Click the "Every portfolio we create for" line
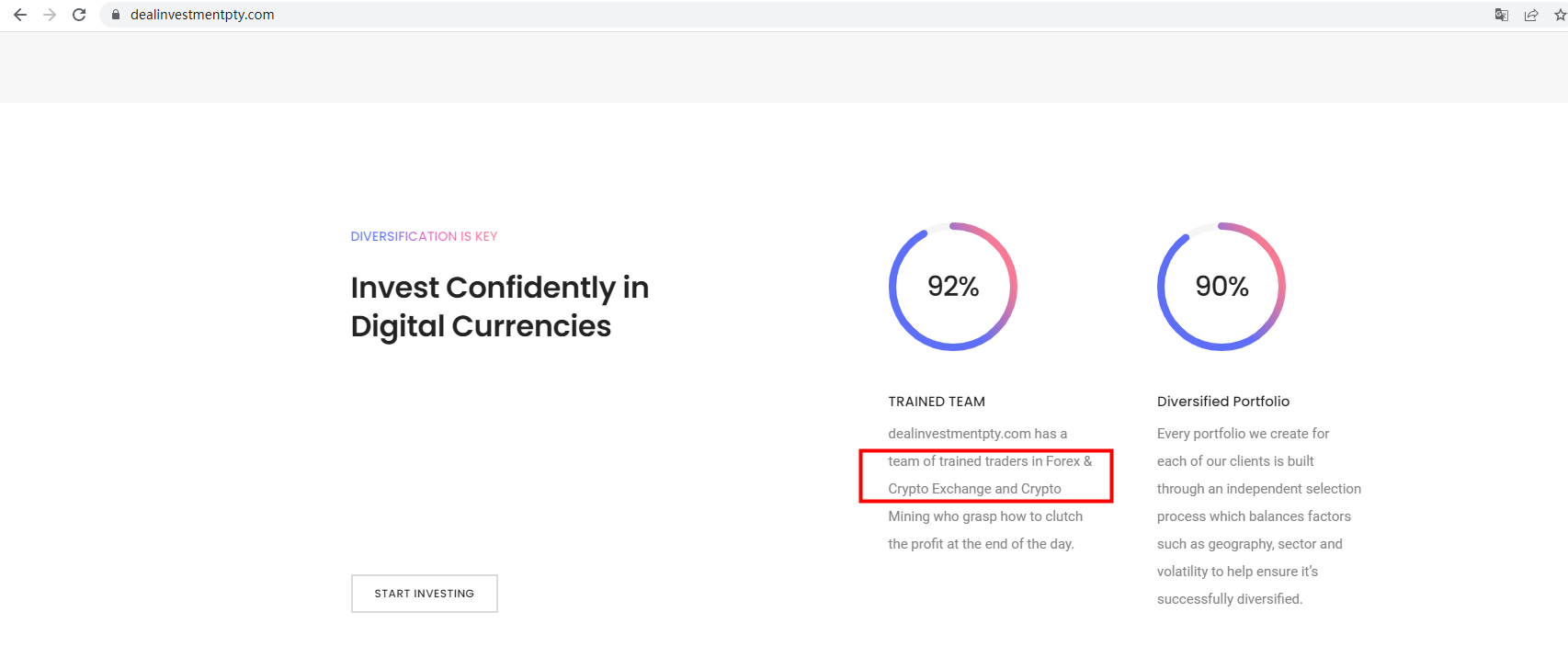 pos(1243,434)
